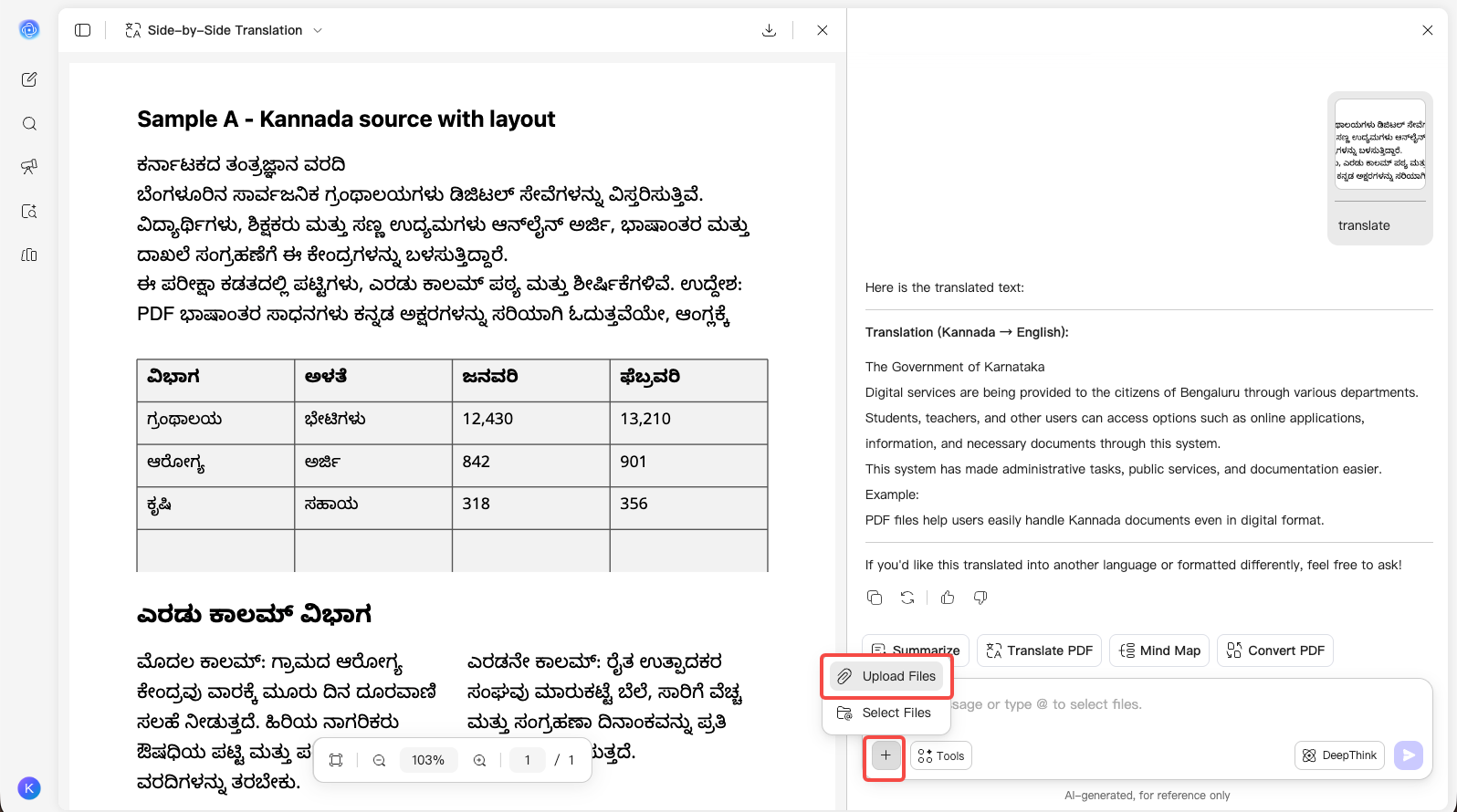The image size is (1457, 812).
Task: Open the user avatar K
Action: pyautogui.click(x=29, y=788)
